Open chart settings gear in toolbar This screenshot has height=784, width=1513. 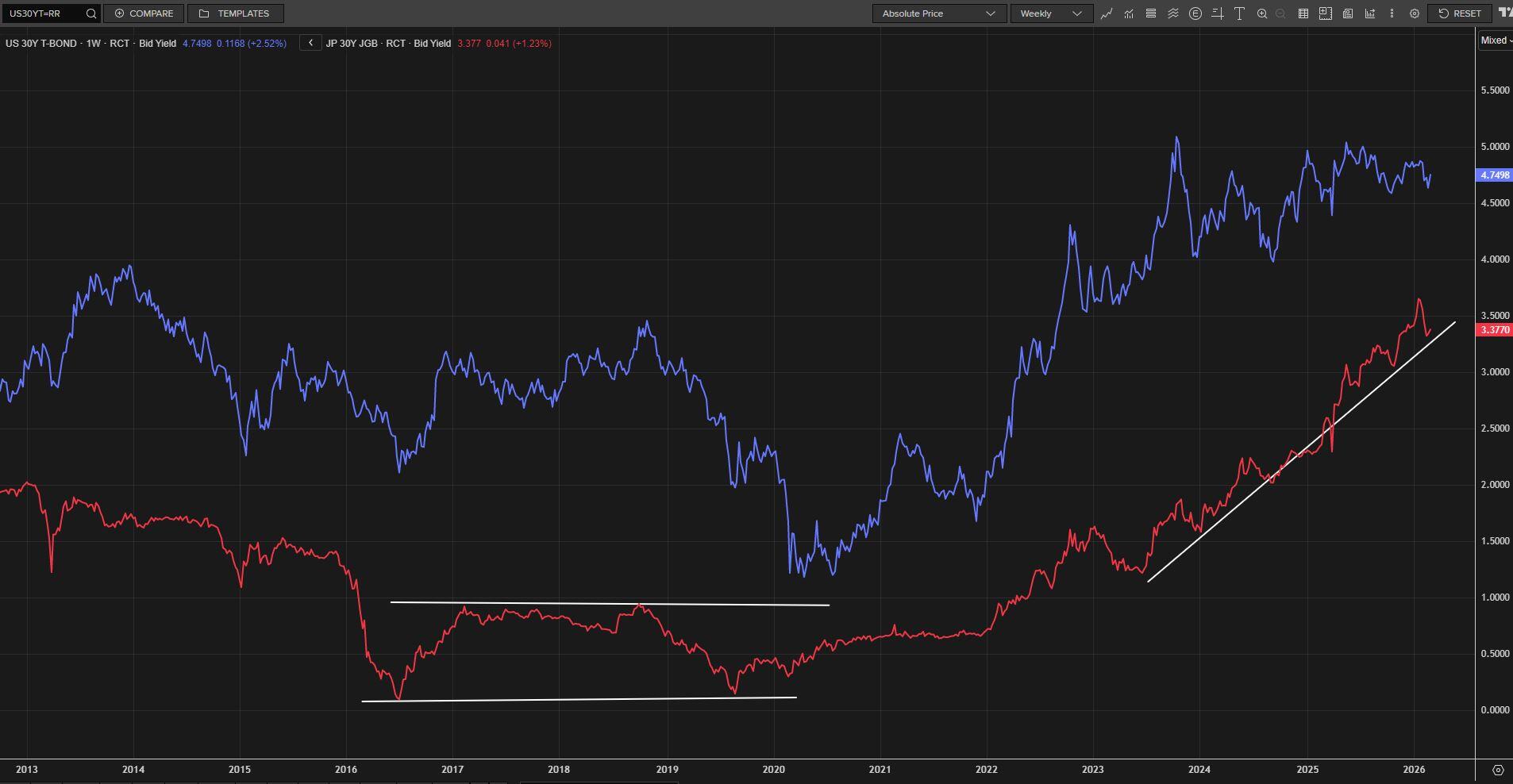pos(1414,13)
